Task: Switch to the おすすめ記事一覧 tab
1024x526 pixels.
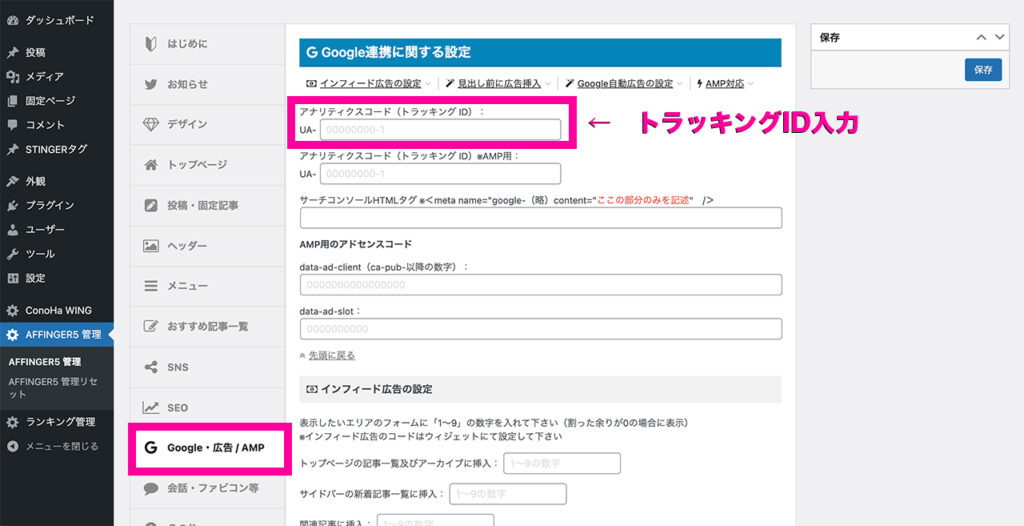Action: point(208,326)
